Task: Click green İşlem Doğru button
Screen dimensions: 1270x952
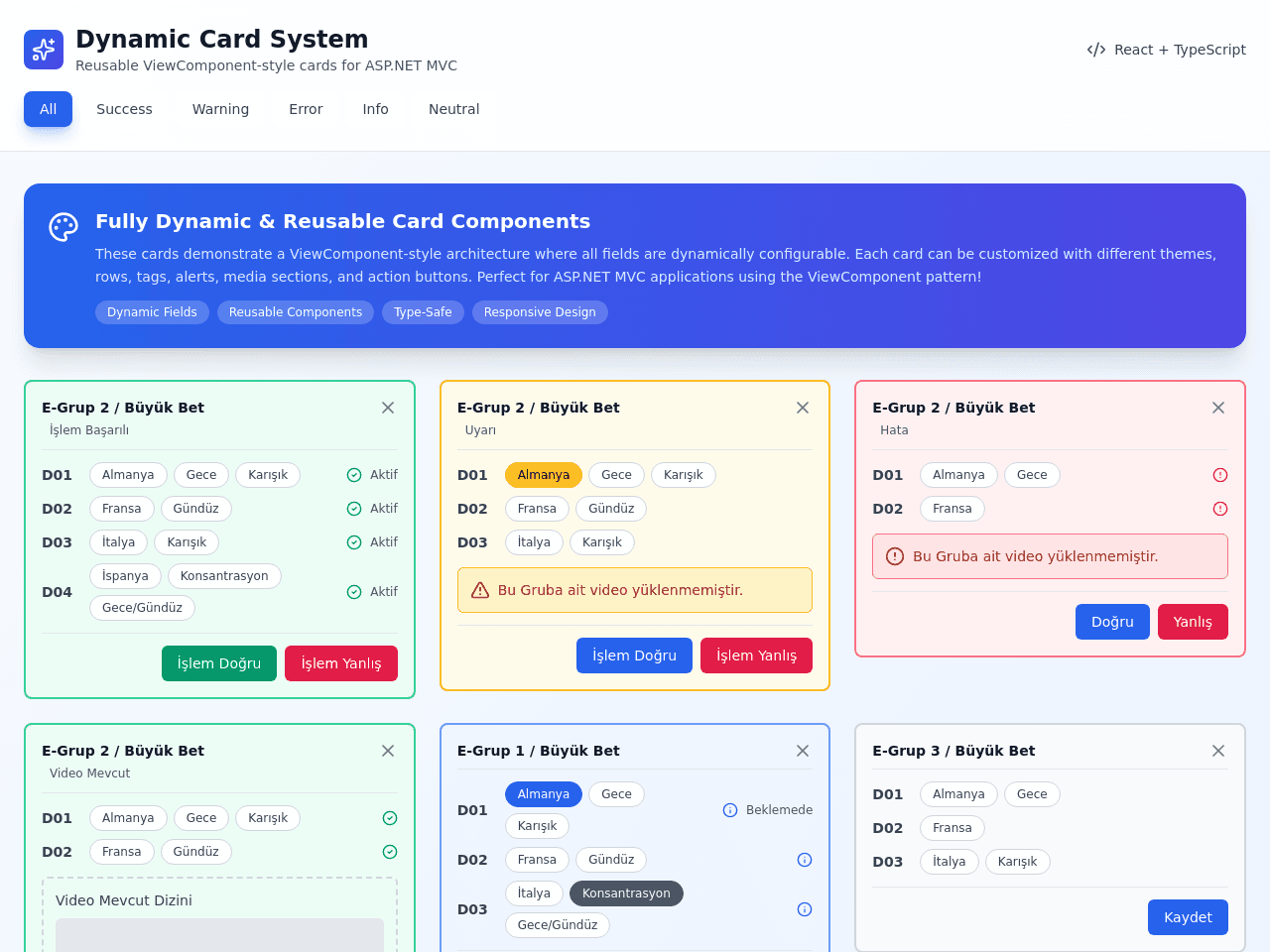Action: (219, 663)
